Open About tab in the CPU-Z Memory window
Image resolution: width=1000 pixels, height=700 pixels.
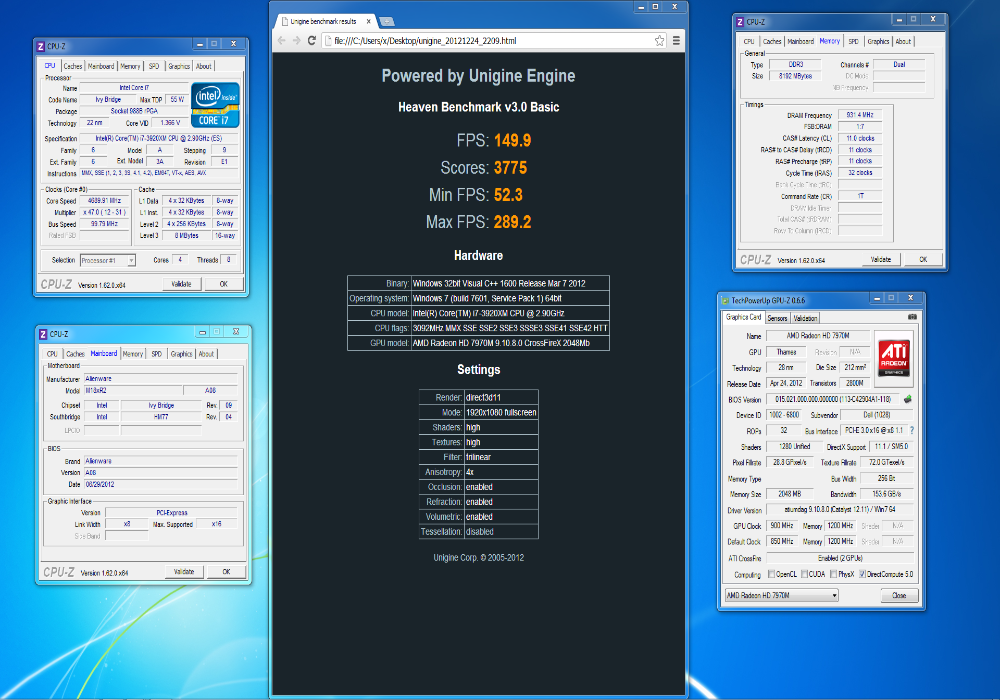[x=903, y=41]
